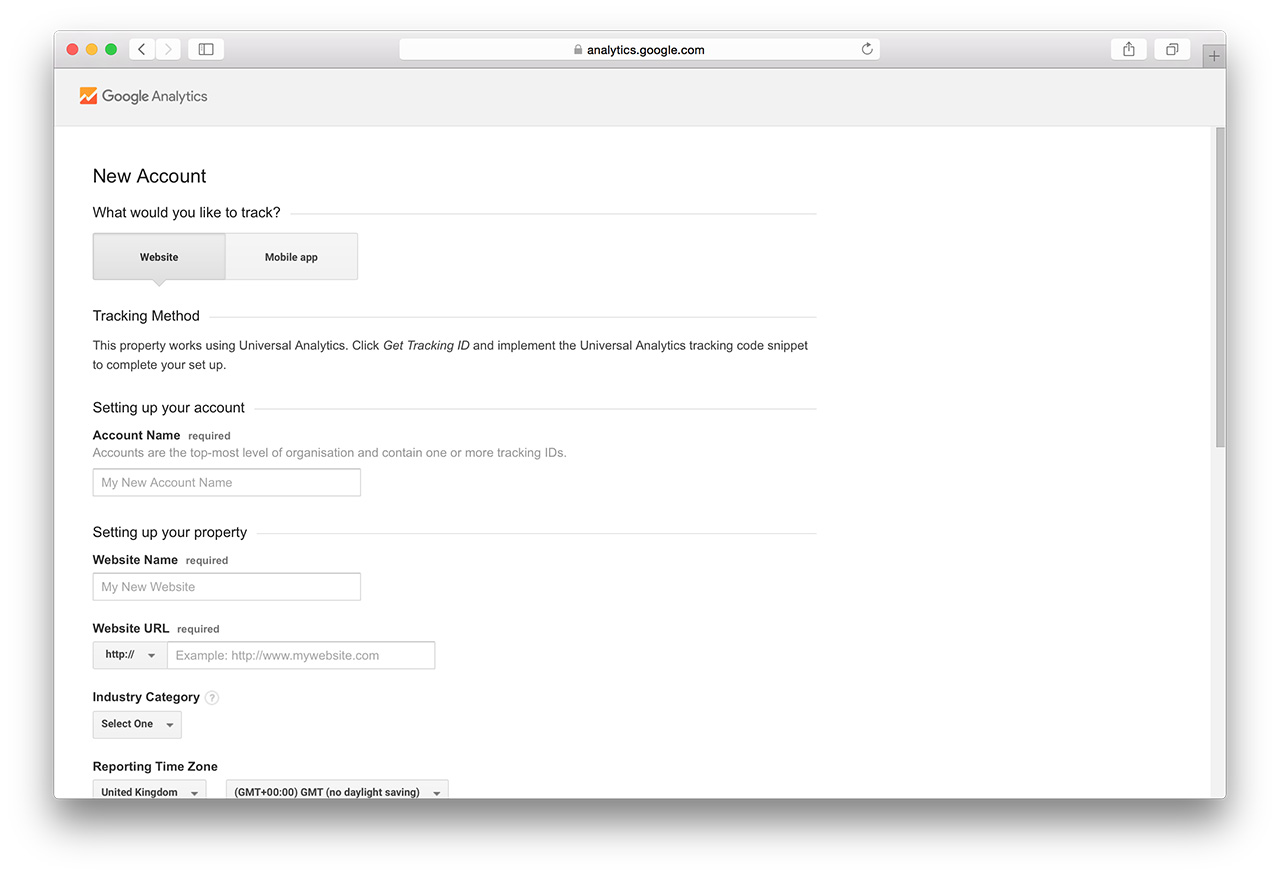Switch to the Mobile app tab
The height and width of the screenshot is (876, 1280).
point(291,257)
